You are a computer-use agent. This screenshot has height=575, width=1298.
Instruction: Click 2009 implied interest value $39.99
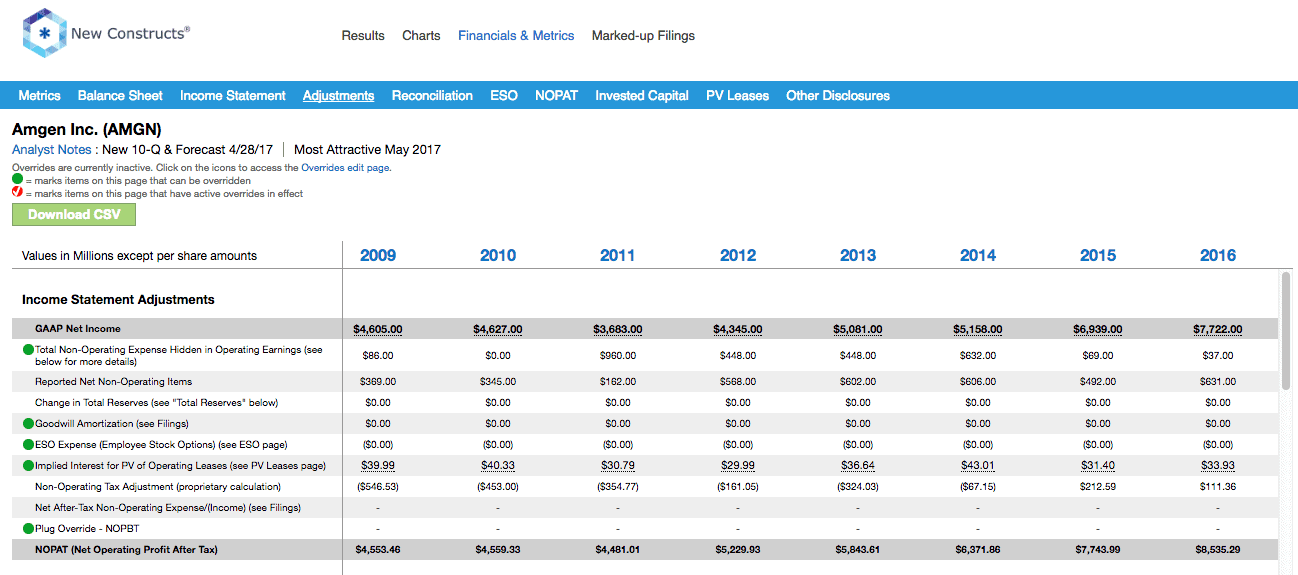pos(378,465)
